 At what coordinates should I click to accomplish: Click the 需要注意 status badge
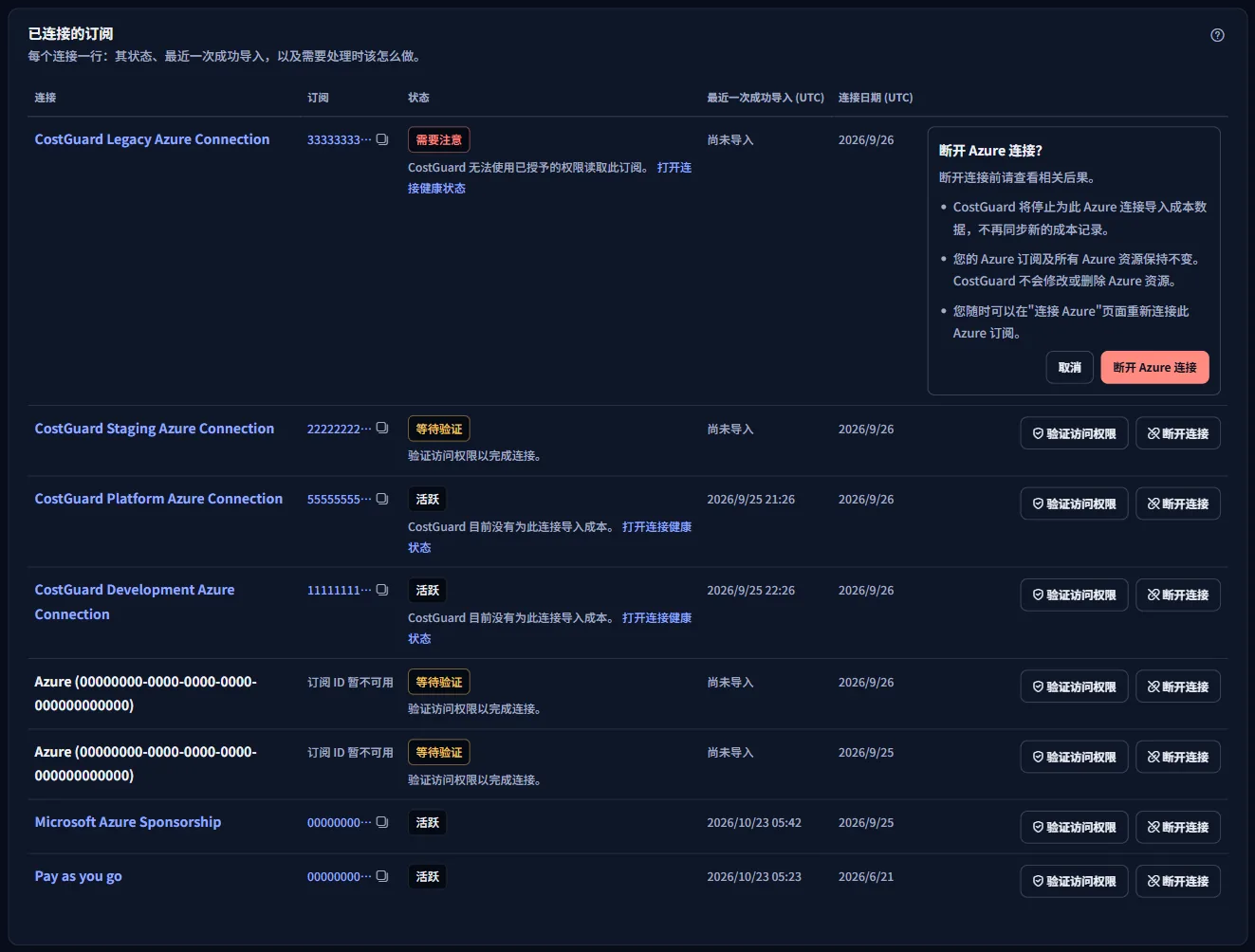[x=438, y=139]
